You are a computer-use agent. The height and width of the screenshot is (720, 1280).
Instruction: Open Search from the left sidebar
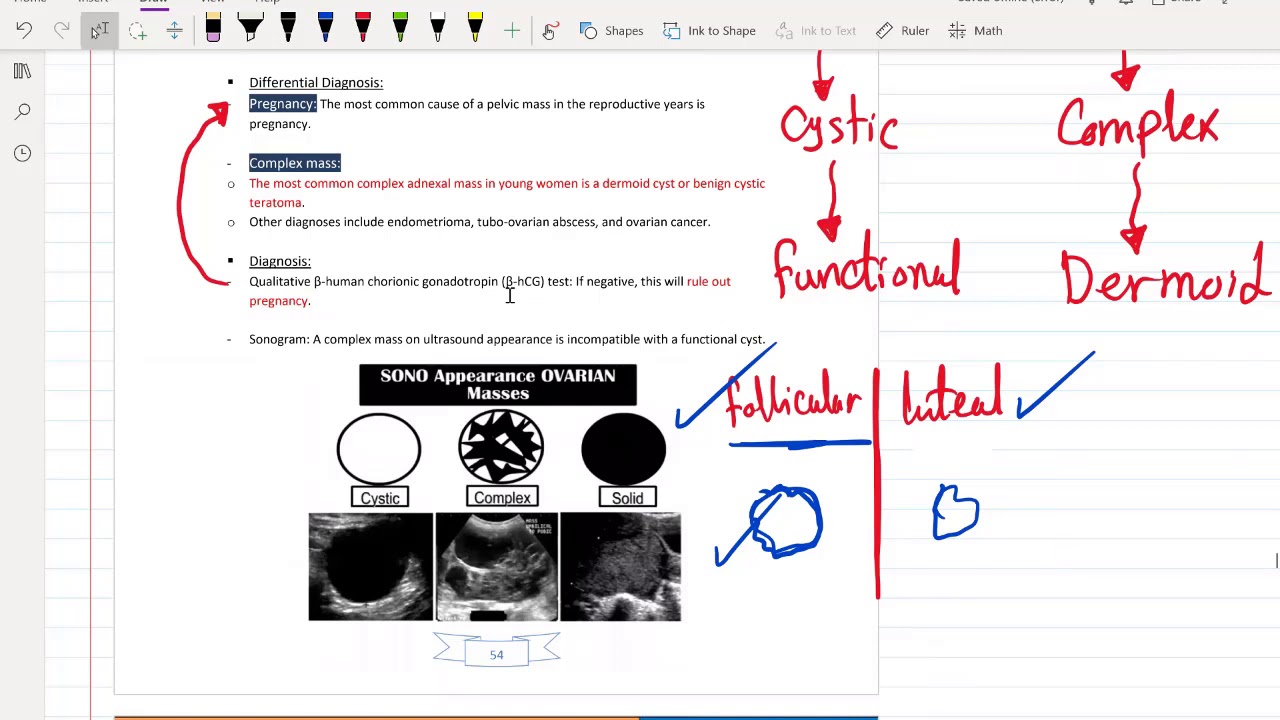tap(22, 112)
